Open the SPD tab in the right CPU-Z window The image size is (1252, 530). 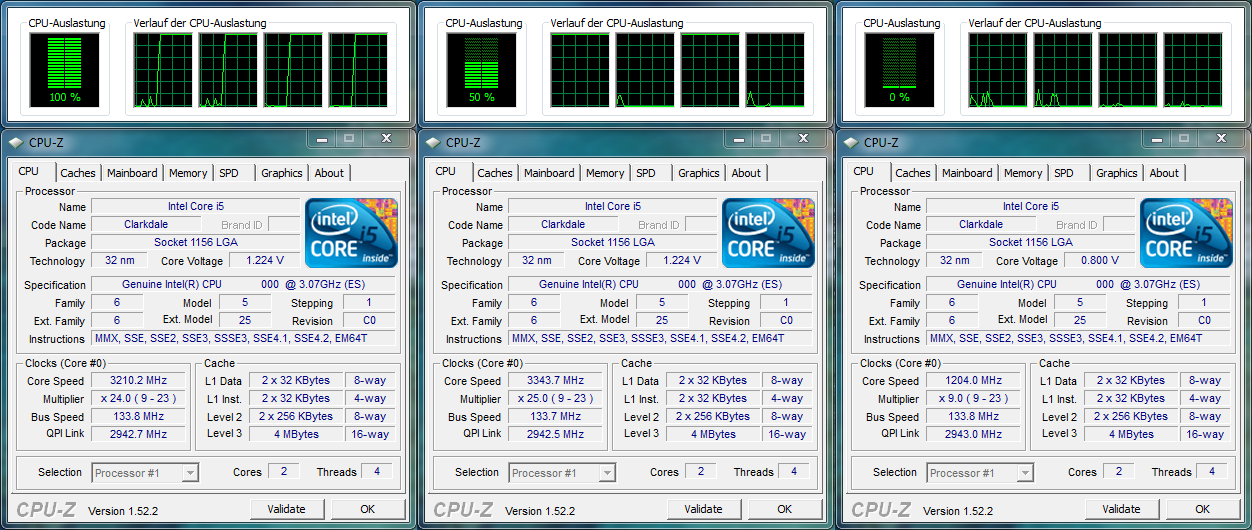pyautogui.click(x=1064, y=173)
